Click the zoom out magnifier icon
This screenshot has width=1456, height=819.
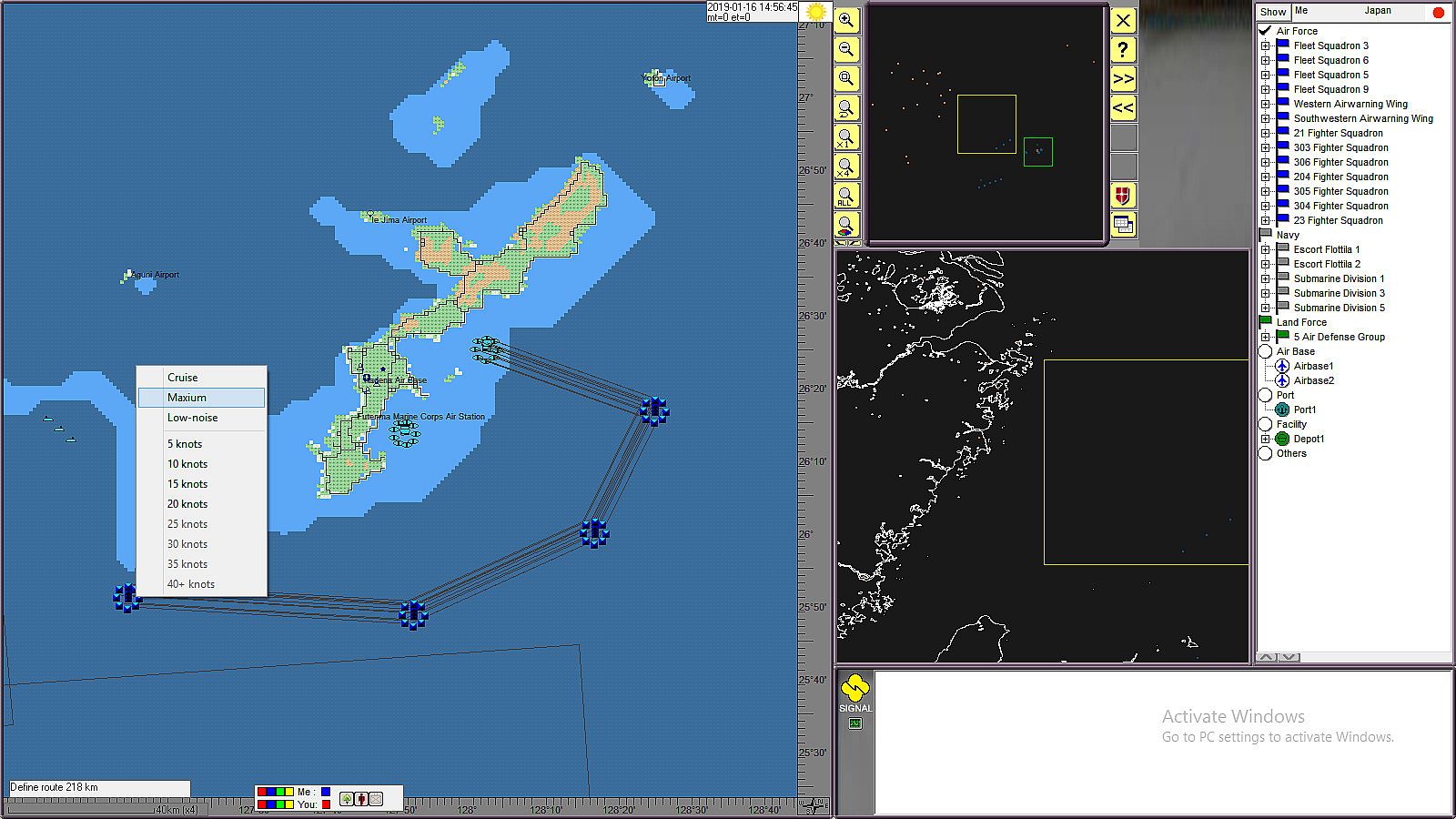[846, 50]
